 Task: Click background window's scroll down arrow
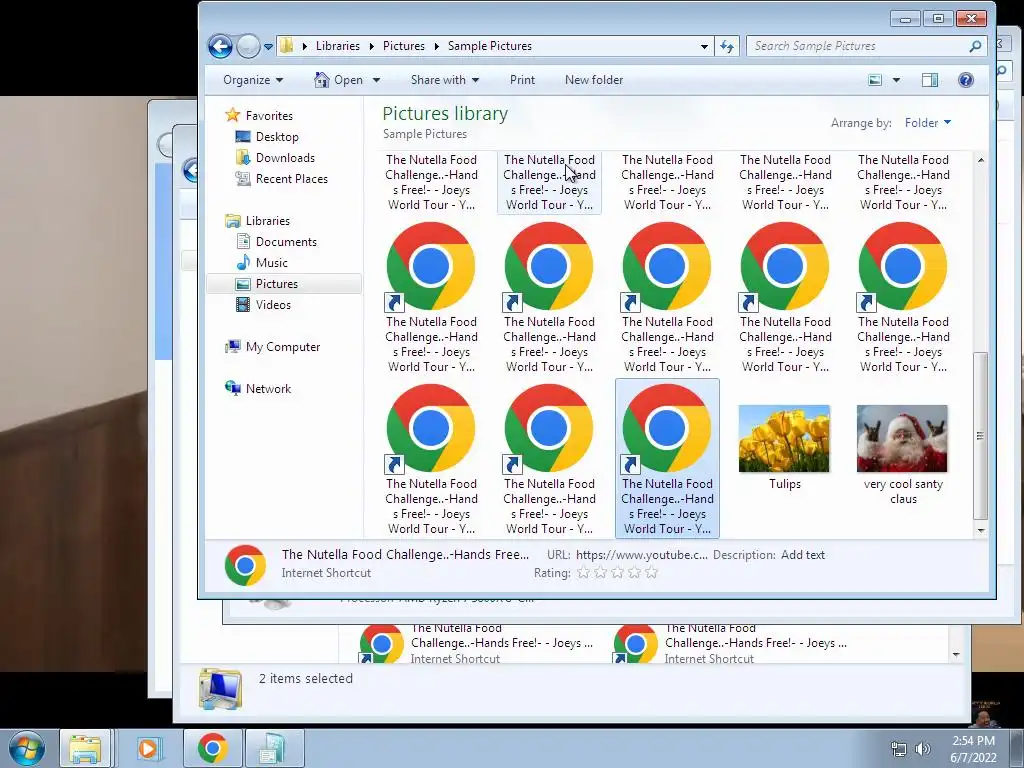click(956, 654)
